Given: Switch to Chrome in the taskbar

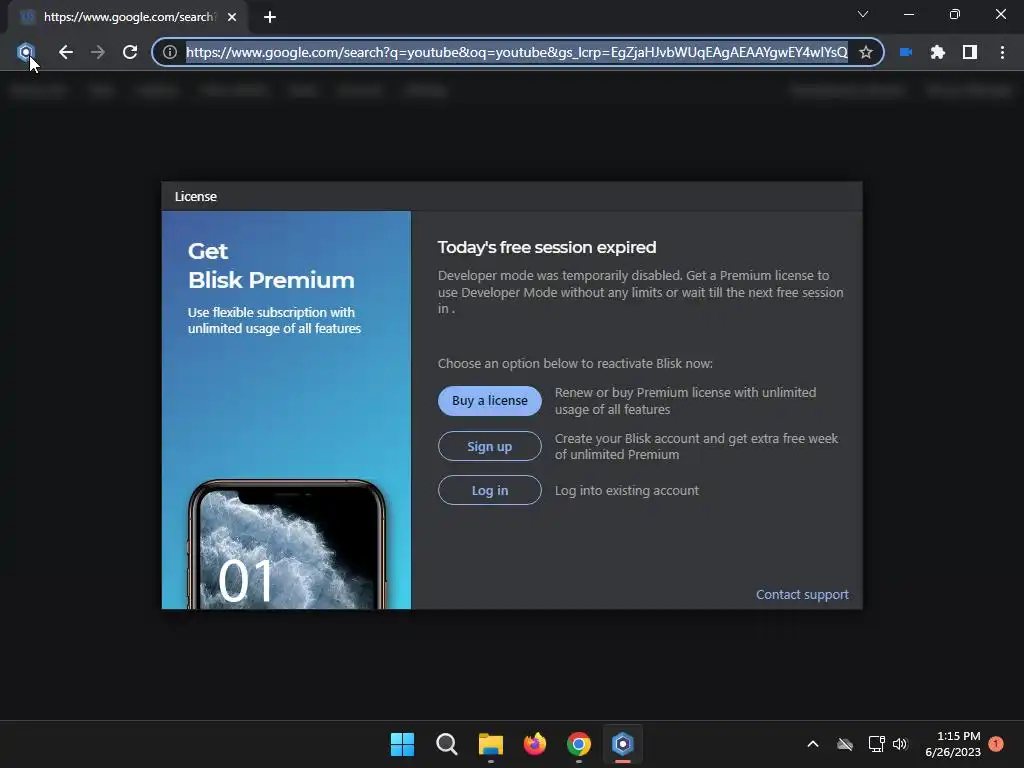Looking at the screenshot, I should coord(579,744).
